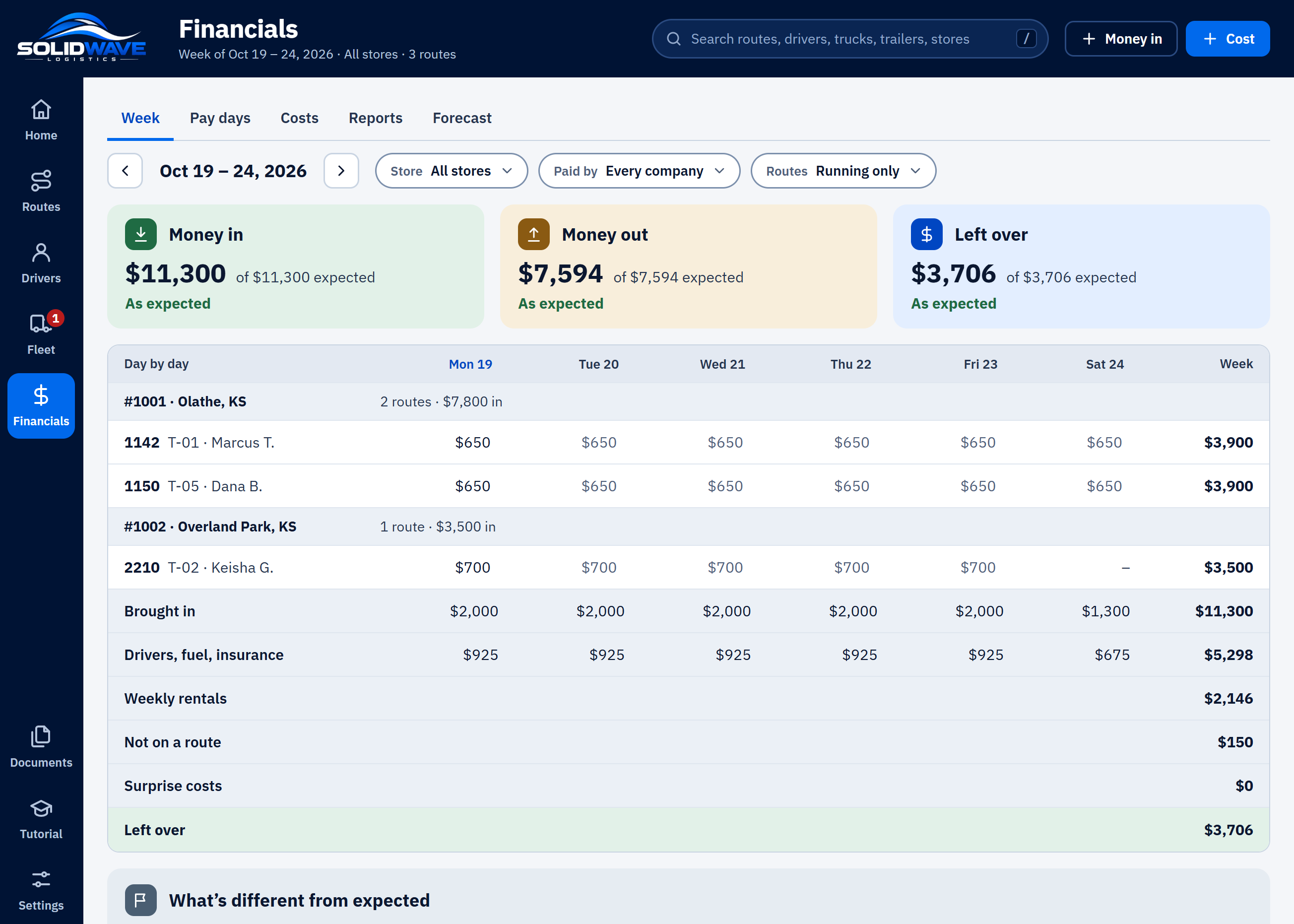The image size is (1294, 924).
Task: Open the Routes Running only dropdown
Action: [843, 171]
